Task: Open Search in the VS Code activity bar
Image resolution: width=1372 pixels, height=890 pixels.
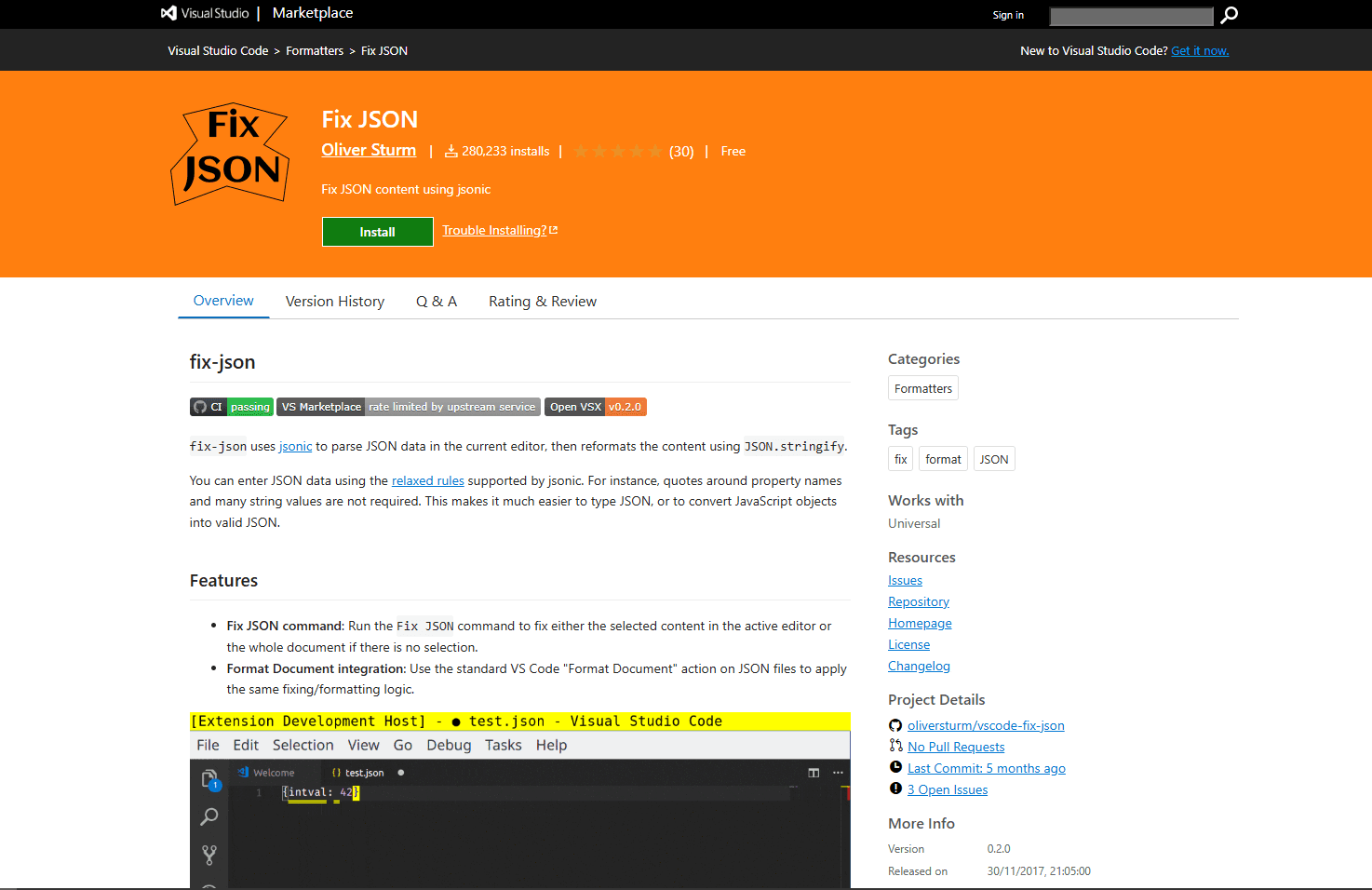Action: [208, 816]
